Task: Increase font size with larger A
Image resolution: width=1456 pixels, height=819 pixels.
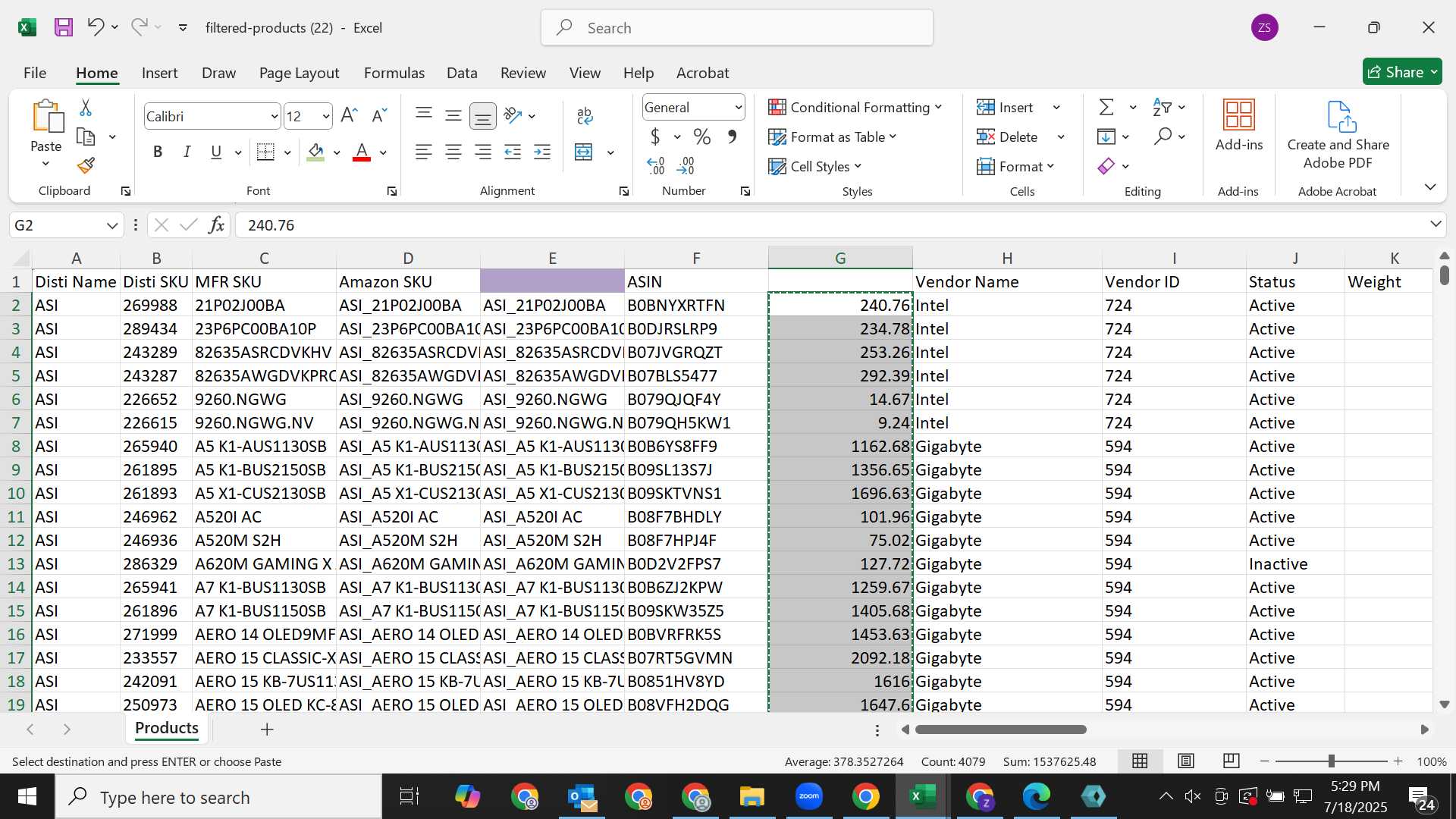Action: click(349, 115)
